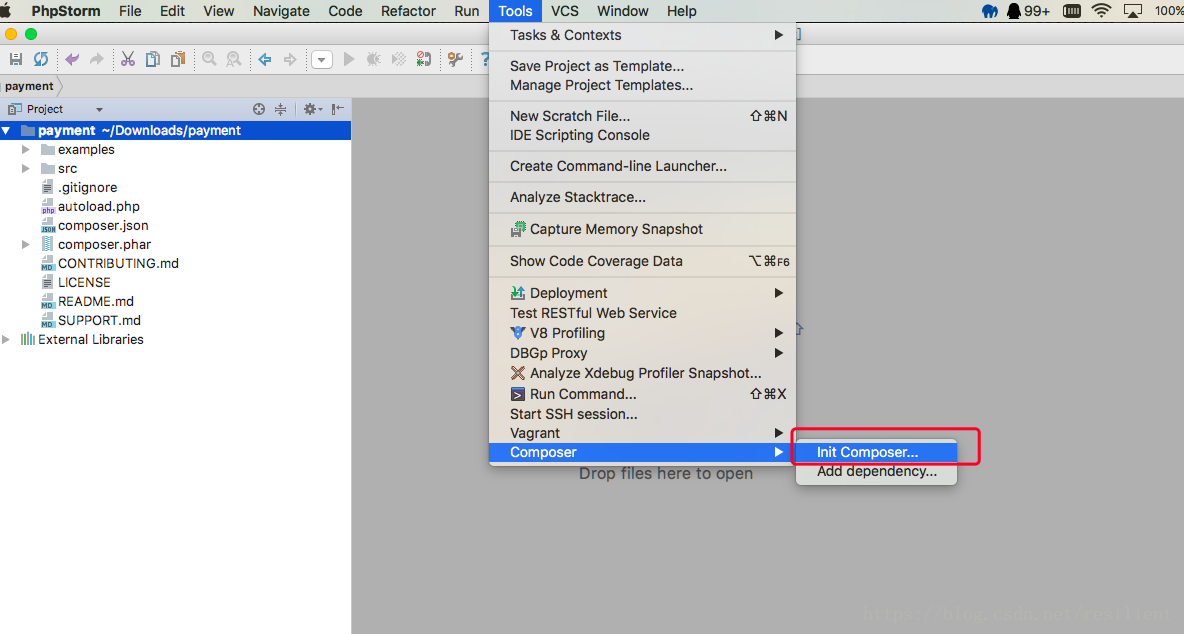Expand the examples folder
The height and width of the screenshot is (634, 1184).
click(26, 149)
